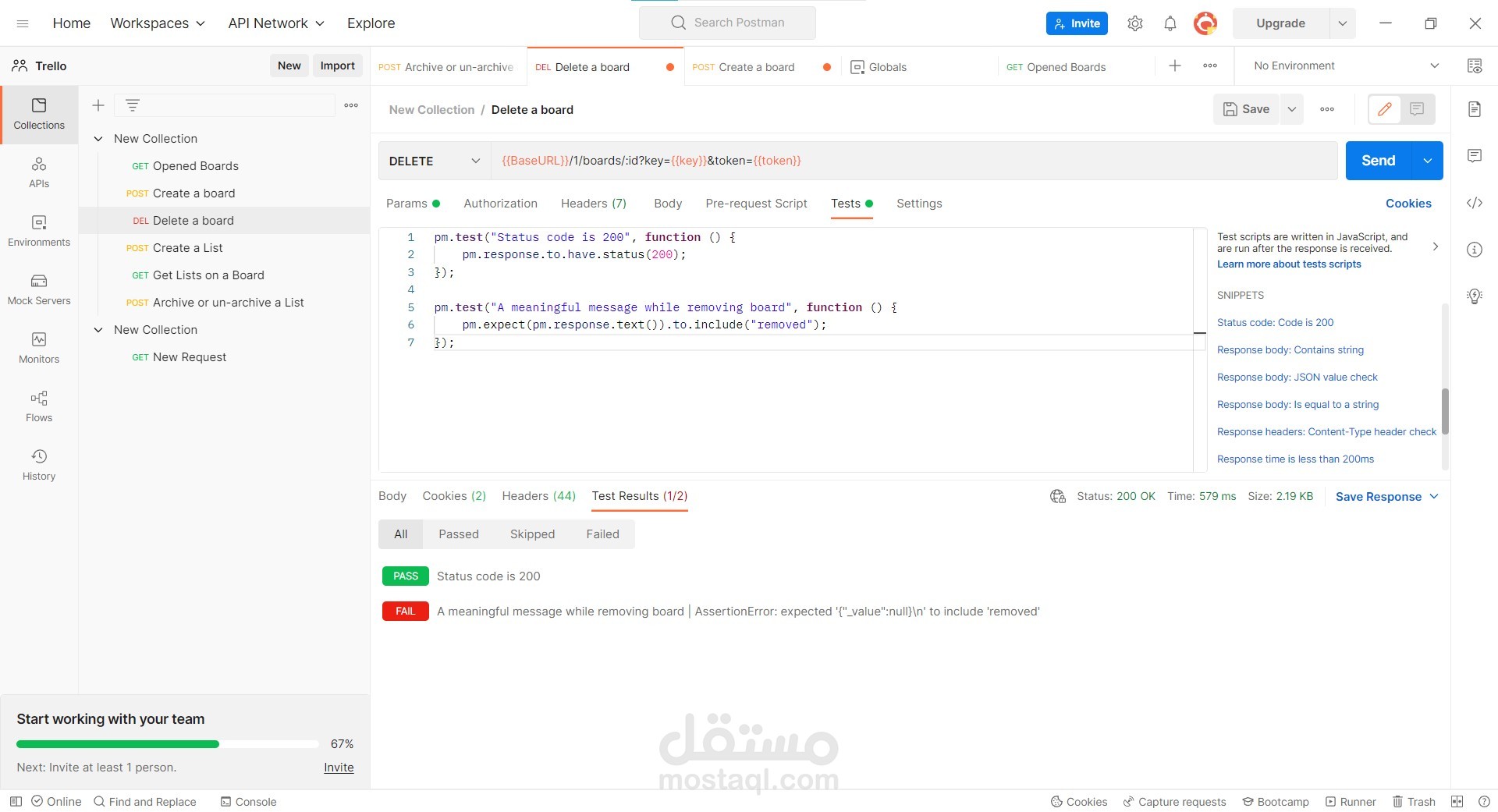Collapse the test snippets help panel
Screen dimensions: 1498x812
point(1435,246)
